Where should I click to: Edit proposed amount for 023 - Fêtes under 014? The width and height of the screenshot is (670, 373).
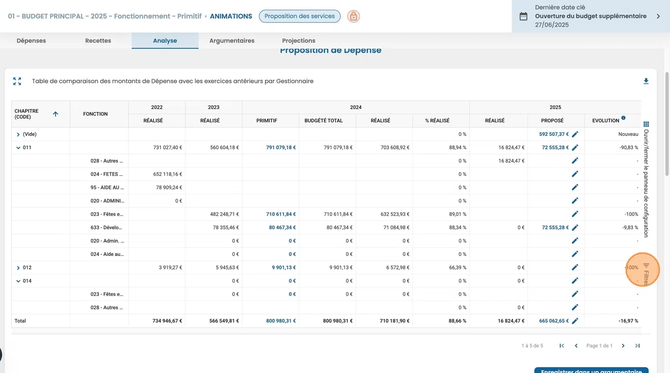[x=575, y=294]
